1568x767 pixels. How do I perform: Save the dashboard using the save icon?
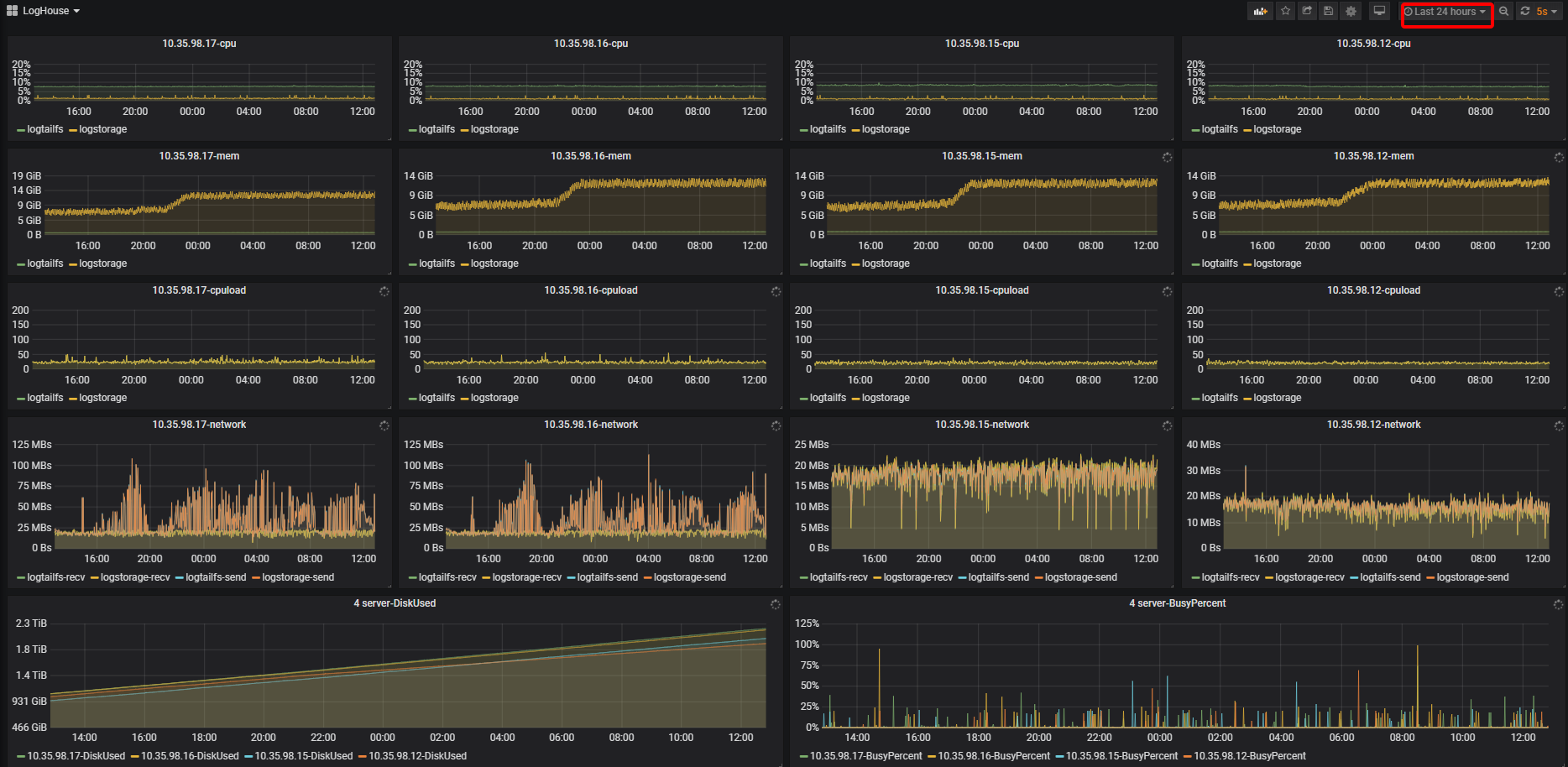click(1328, 11)
